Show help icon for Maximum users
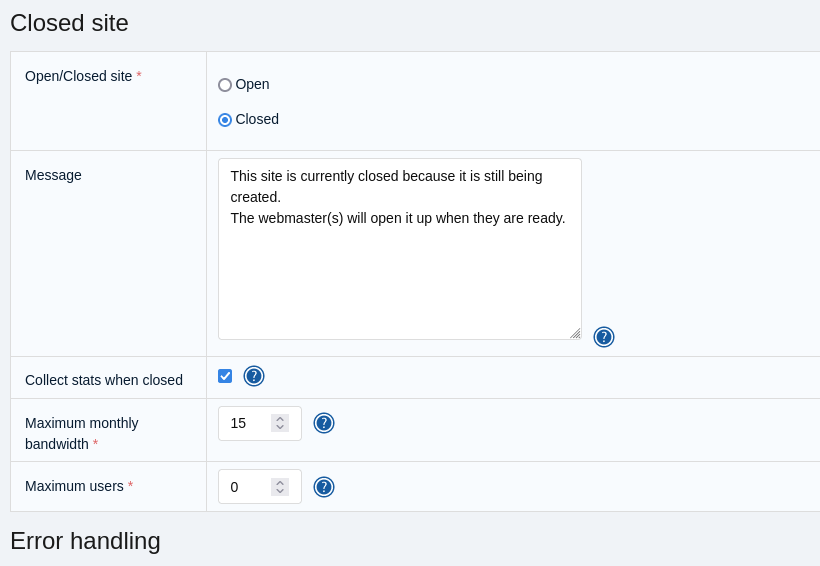The image size is (820, 566). pyautogui.click(x=324, y=487)
